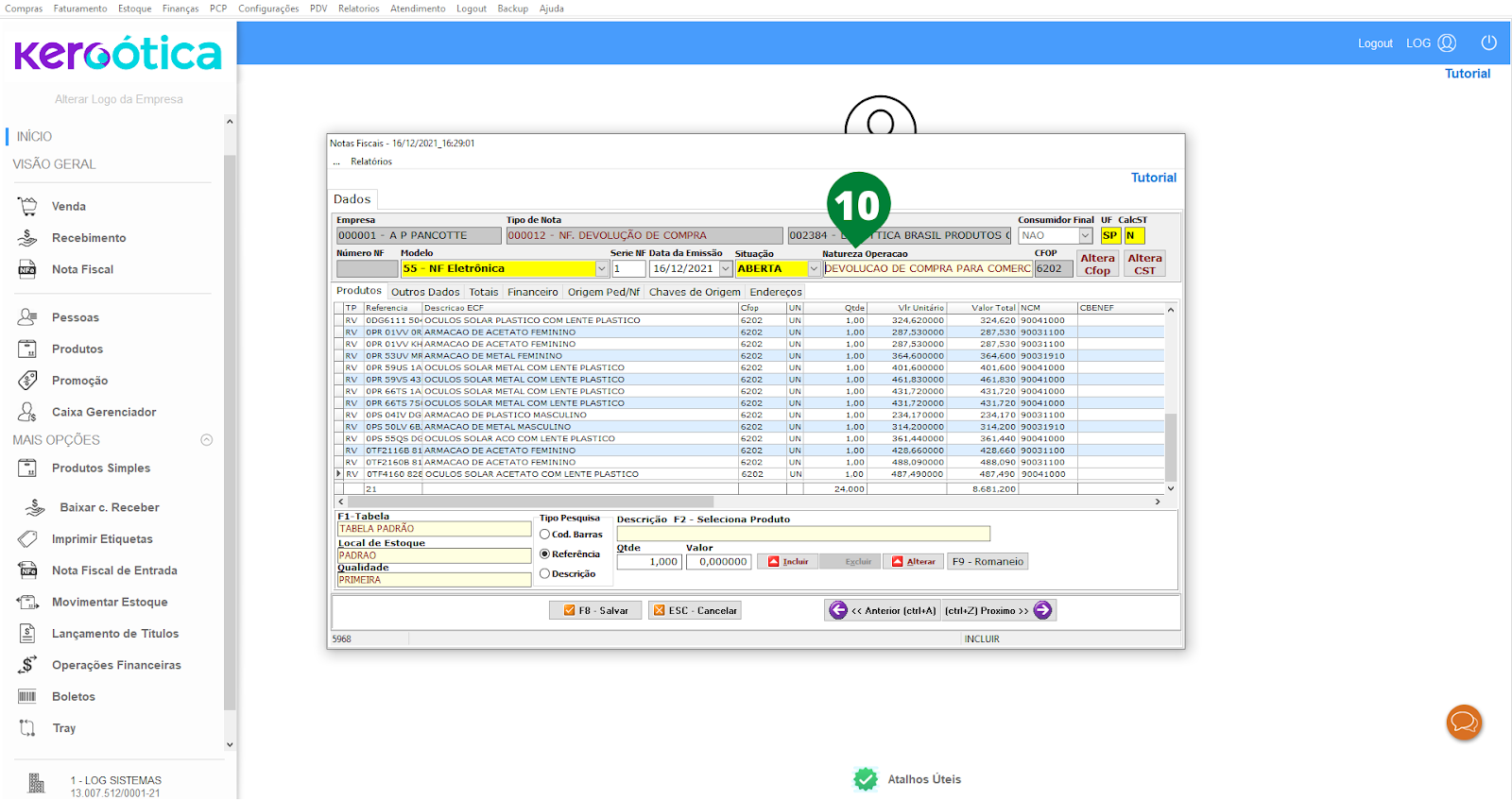The width and height of the screenshot is (1512, 800).
Task: Switch to the Endereços tab
Action: pyautogui.click(x=776, y=292)
